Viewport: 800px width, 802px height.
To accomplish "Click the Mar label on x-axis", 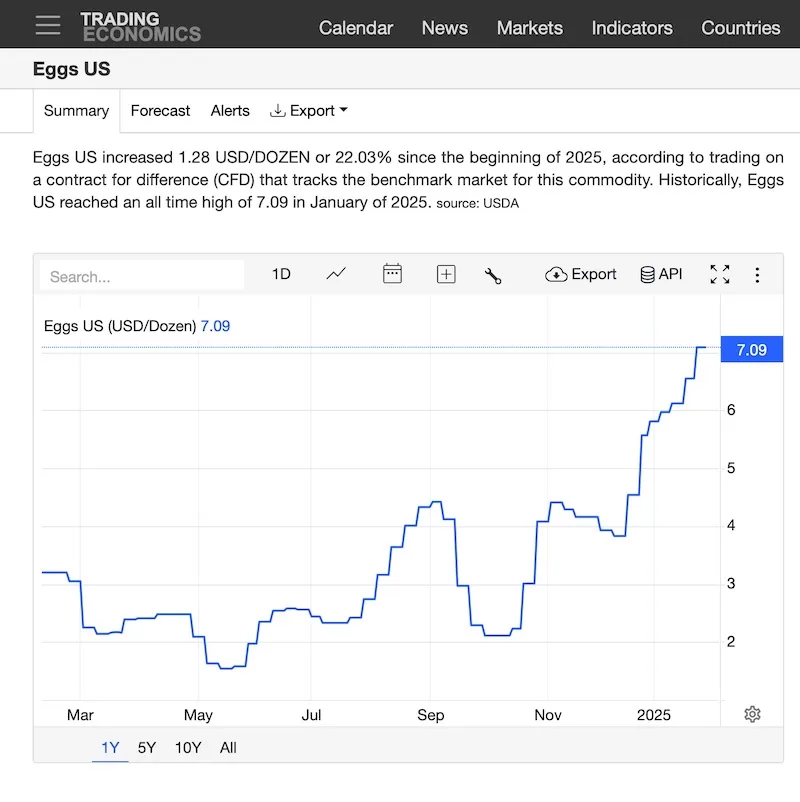I will pyautogui.click(x=80, y=715).
